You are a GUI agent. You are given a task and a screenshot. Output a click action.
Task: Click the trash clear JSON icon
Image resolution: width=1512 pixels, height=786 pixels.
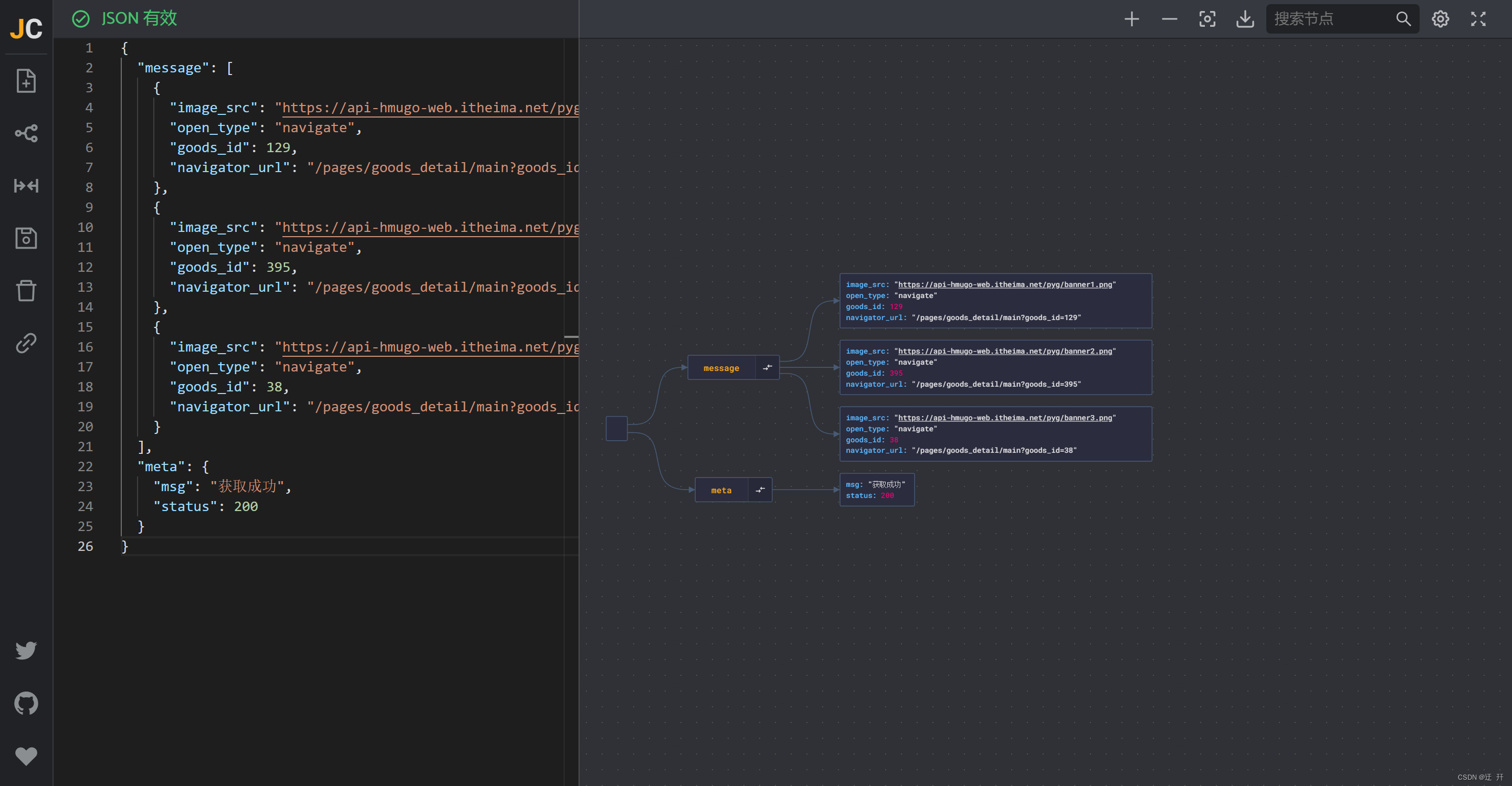click(x=26, y=290)
